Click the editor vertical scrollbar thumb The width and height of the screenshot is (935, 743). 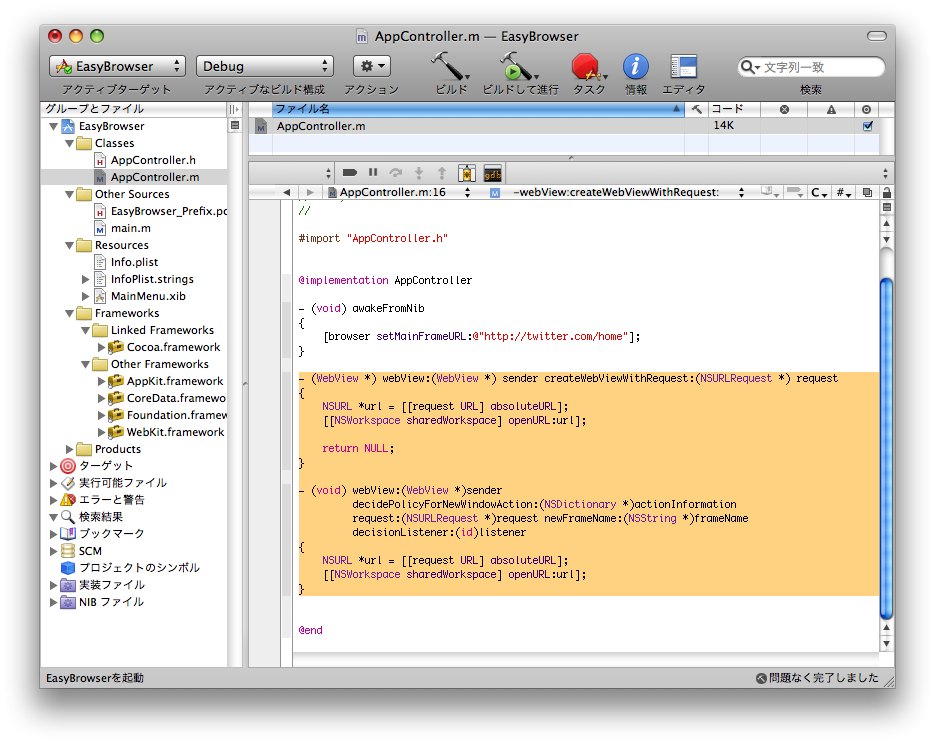[x=887, y=448]
